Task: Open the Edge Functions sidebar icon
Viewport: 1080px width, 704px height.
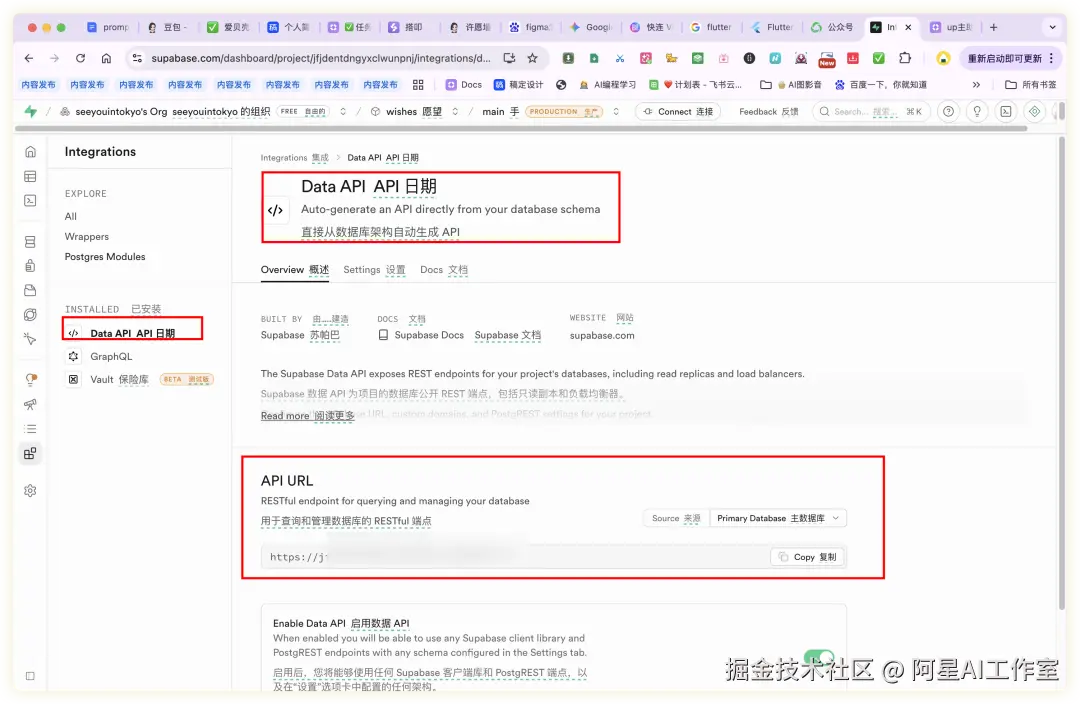Action: [30, 315]
